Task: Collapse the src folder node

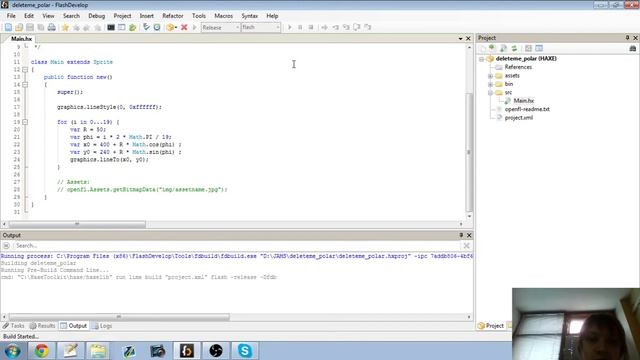Action: (490, 93)
